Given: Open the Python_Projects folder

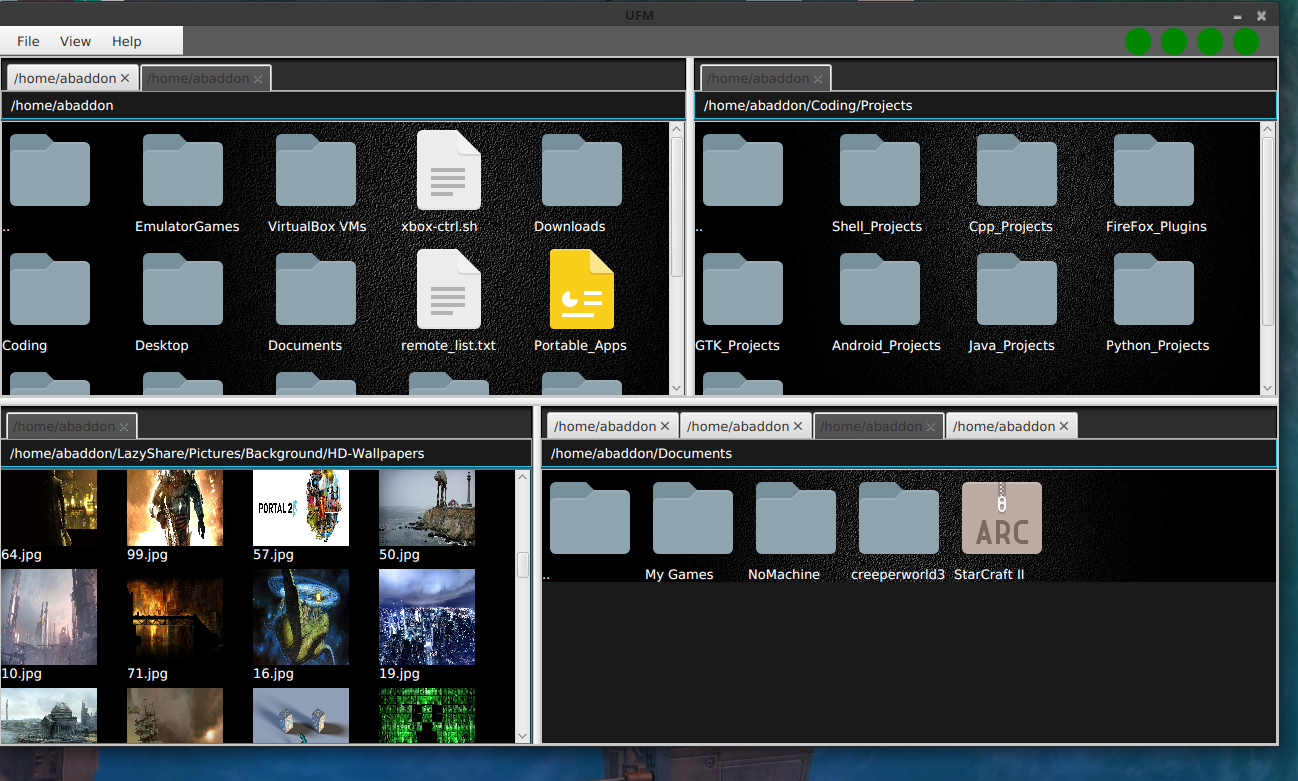Looking at the screenshot, I should pos(1153,291).
